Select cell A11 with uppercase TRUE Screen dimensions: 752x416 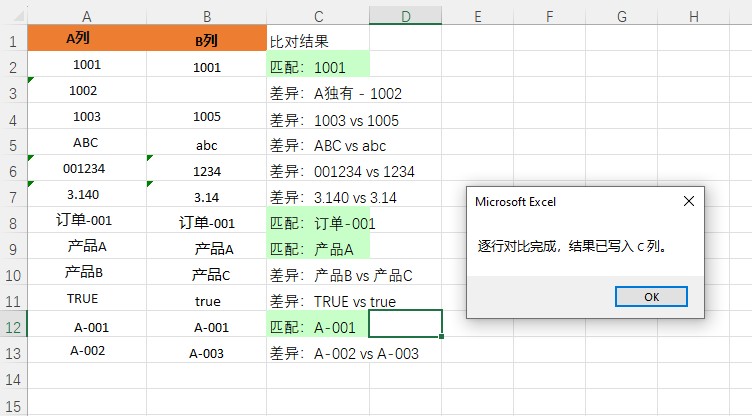tap(87, 298)
